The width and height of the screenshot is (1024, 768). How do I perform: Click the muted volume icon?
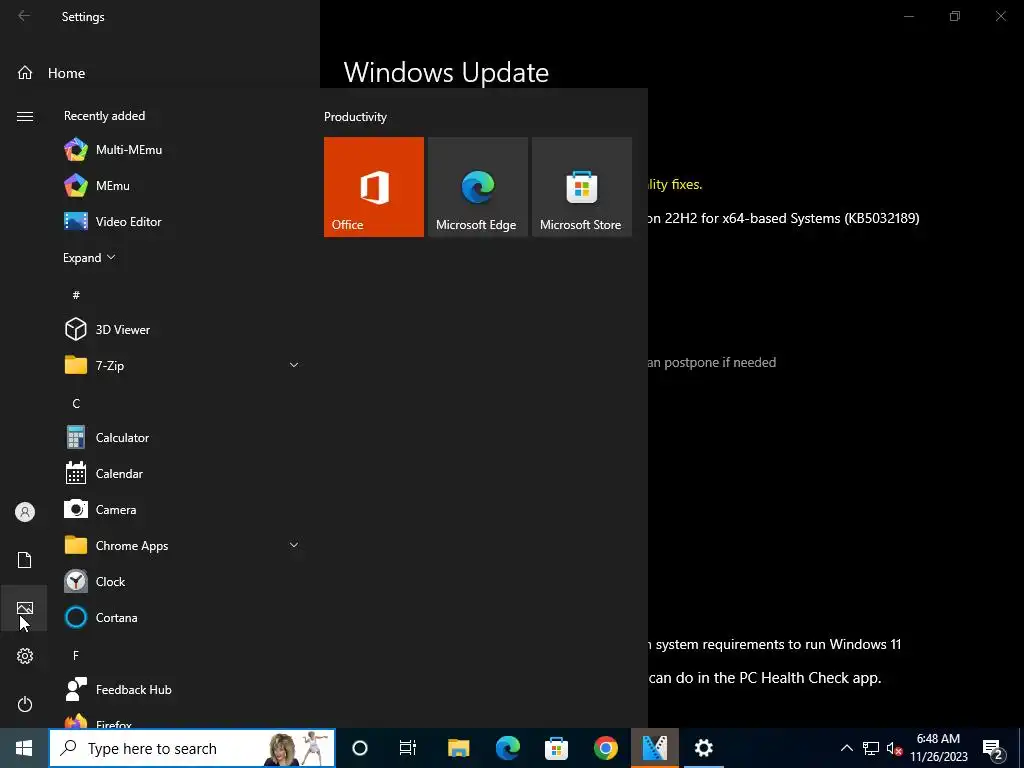tap(894, 748)
